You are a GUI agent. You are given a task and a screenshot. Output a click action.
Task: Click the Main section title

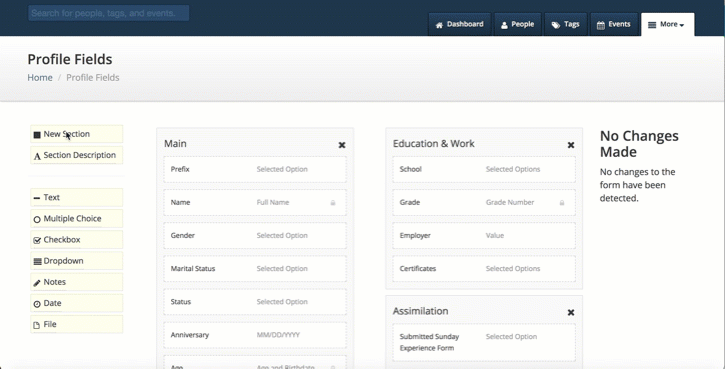click(175, 144)
